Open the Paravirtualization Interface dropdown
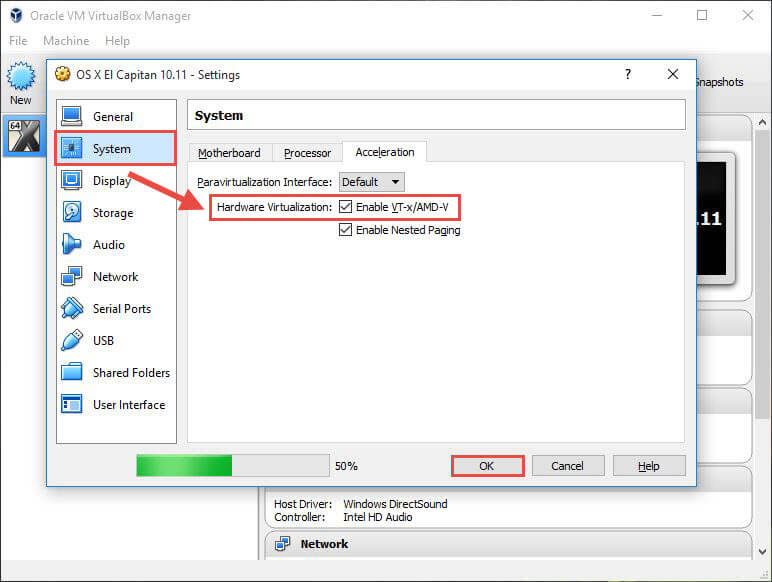 372,182
